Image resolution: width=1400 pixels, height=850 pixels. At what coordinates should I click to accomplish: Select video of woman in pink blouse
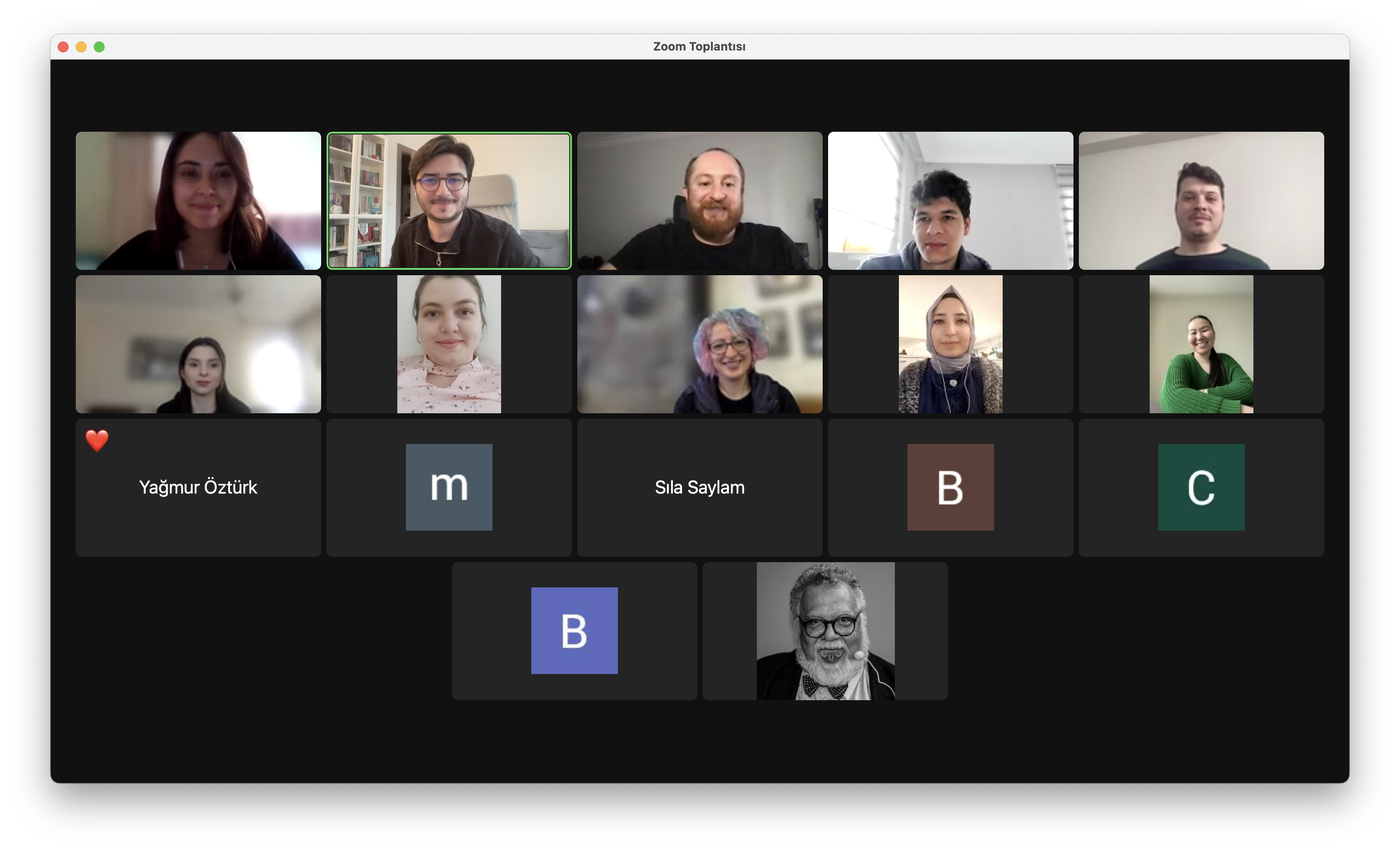[449, 344]
